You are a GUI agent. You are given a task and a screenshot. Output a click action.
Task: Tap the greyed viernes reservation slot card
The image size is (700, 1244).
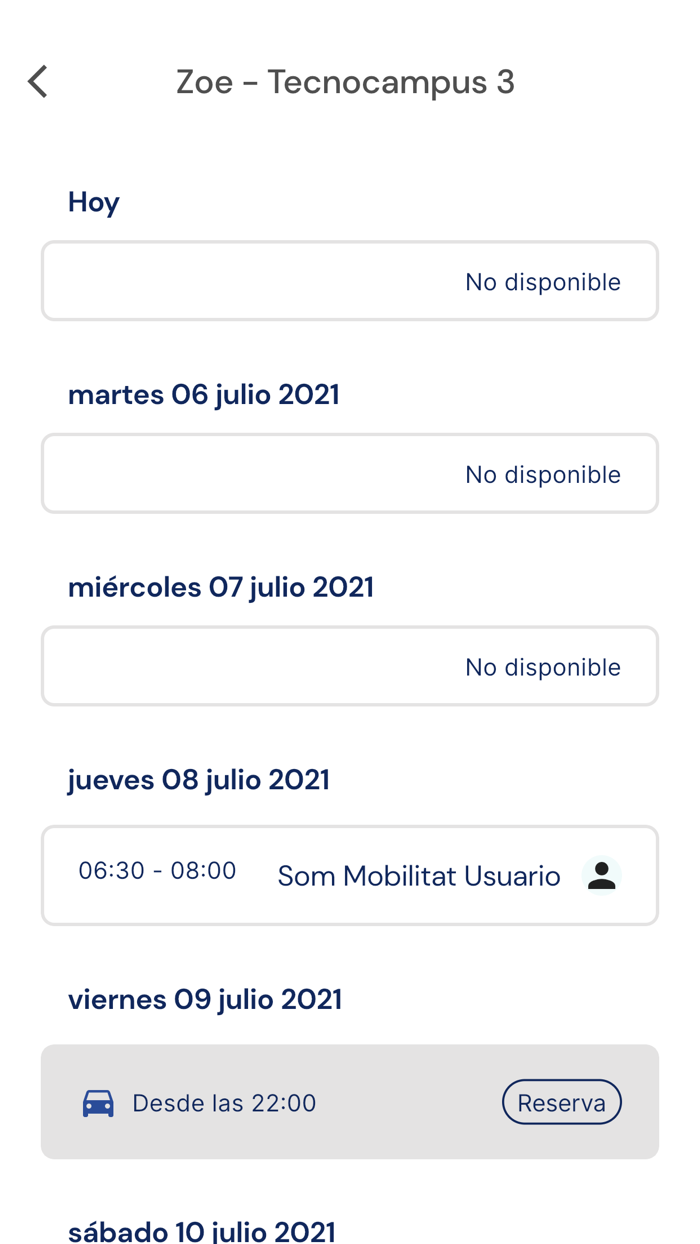[350, 1102]
